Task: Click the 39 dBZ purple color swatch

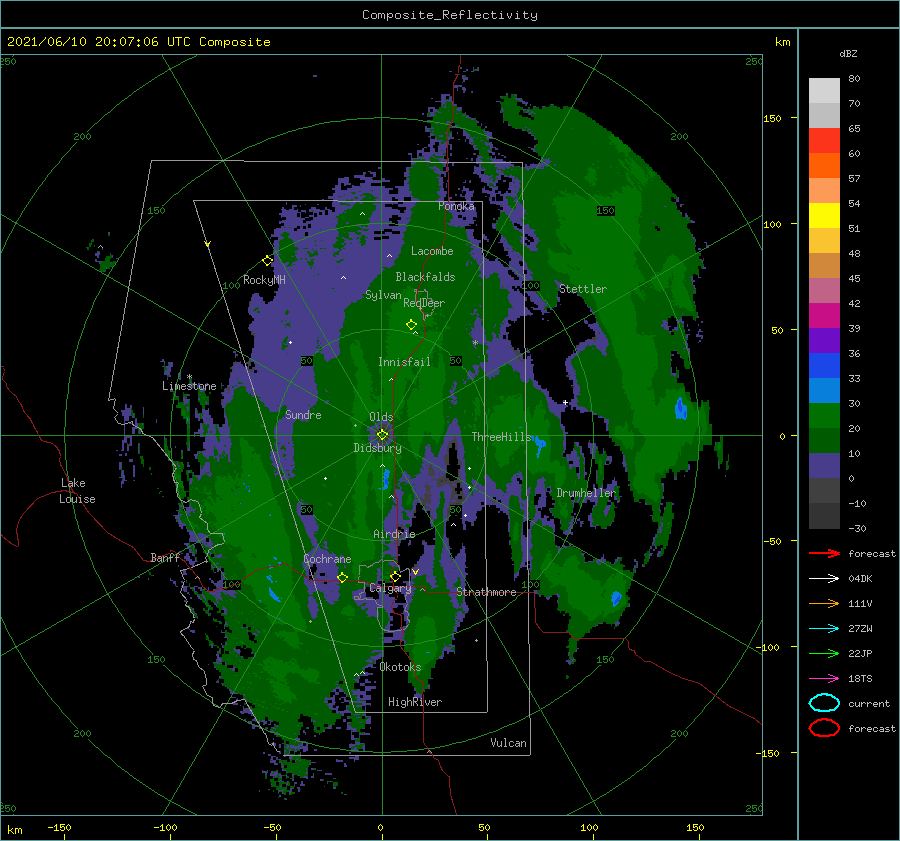Action: pos(824,340)
